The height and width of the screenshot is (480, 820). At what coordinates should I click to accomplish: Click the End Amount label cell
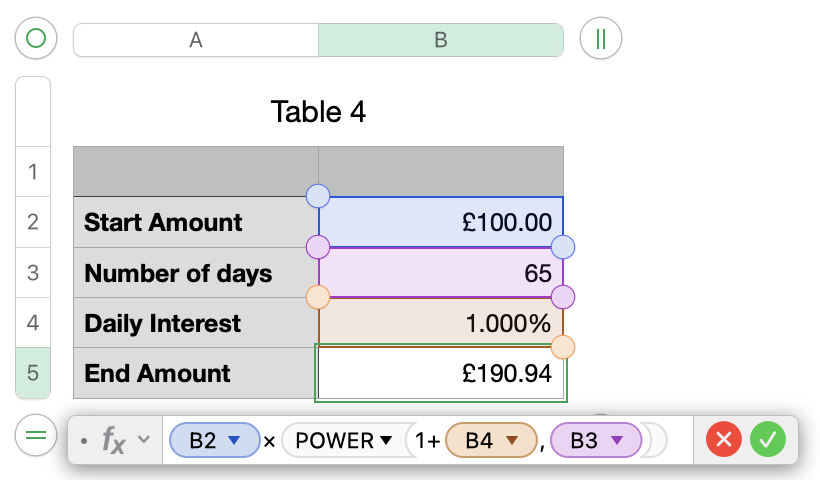[196, 373]
